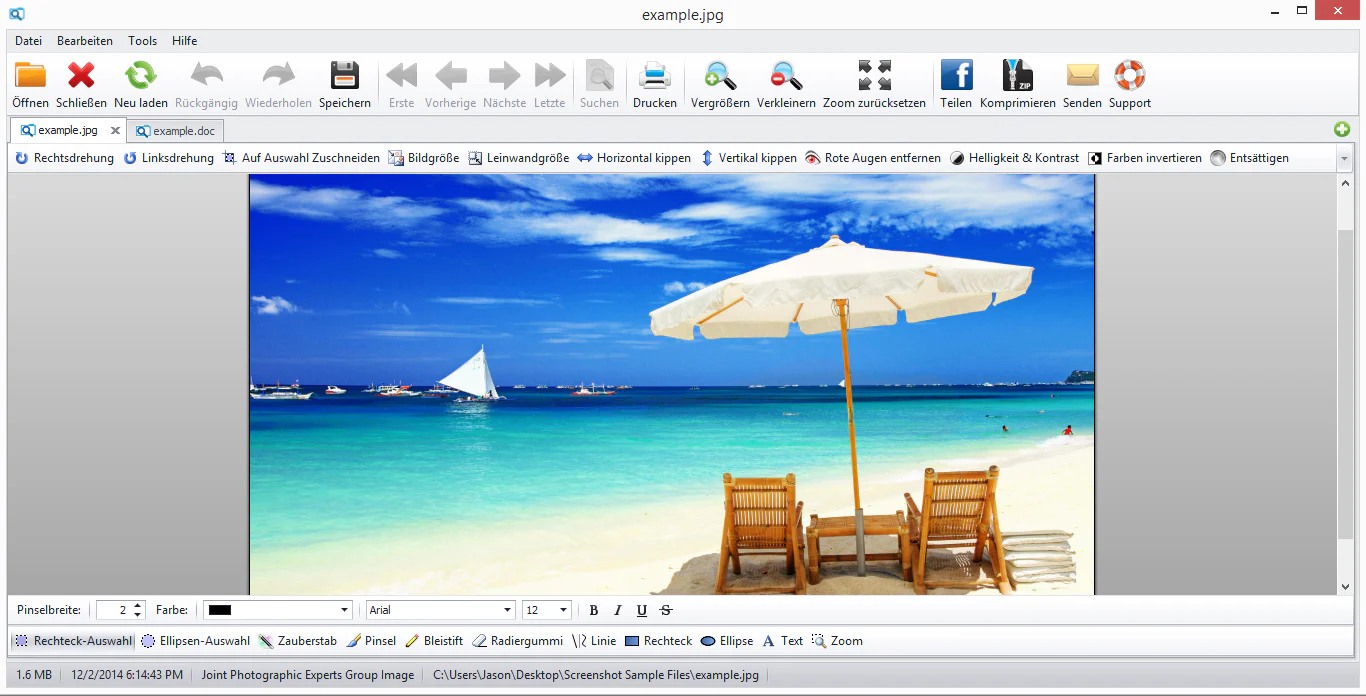Click the Speichern save button

345,84
